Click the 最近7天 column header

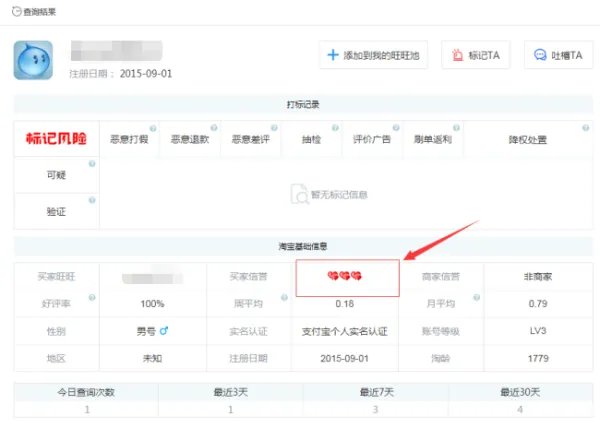(x=376, y=392)
